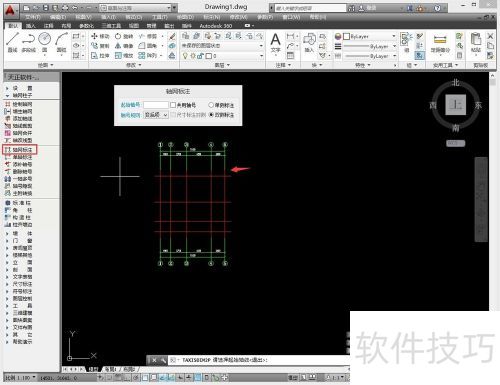Screen dimensions: 500x385
Task: Toggle the layer lock padlock icon
Action: tap(200, 56)
